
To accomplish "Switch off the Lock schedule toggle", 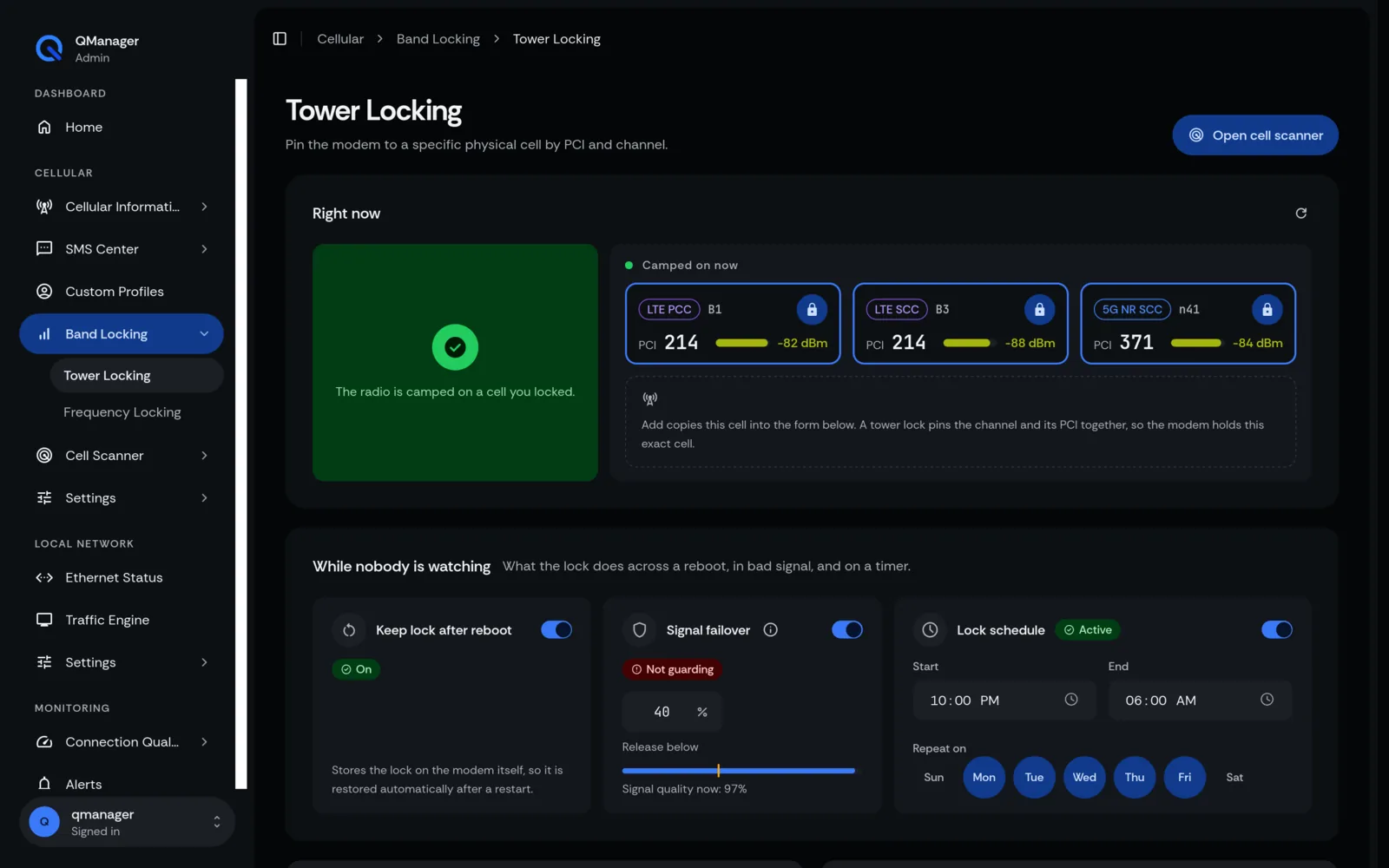I will coord(1277,630).
